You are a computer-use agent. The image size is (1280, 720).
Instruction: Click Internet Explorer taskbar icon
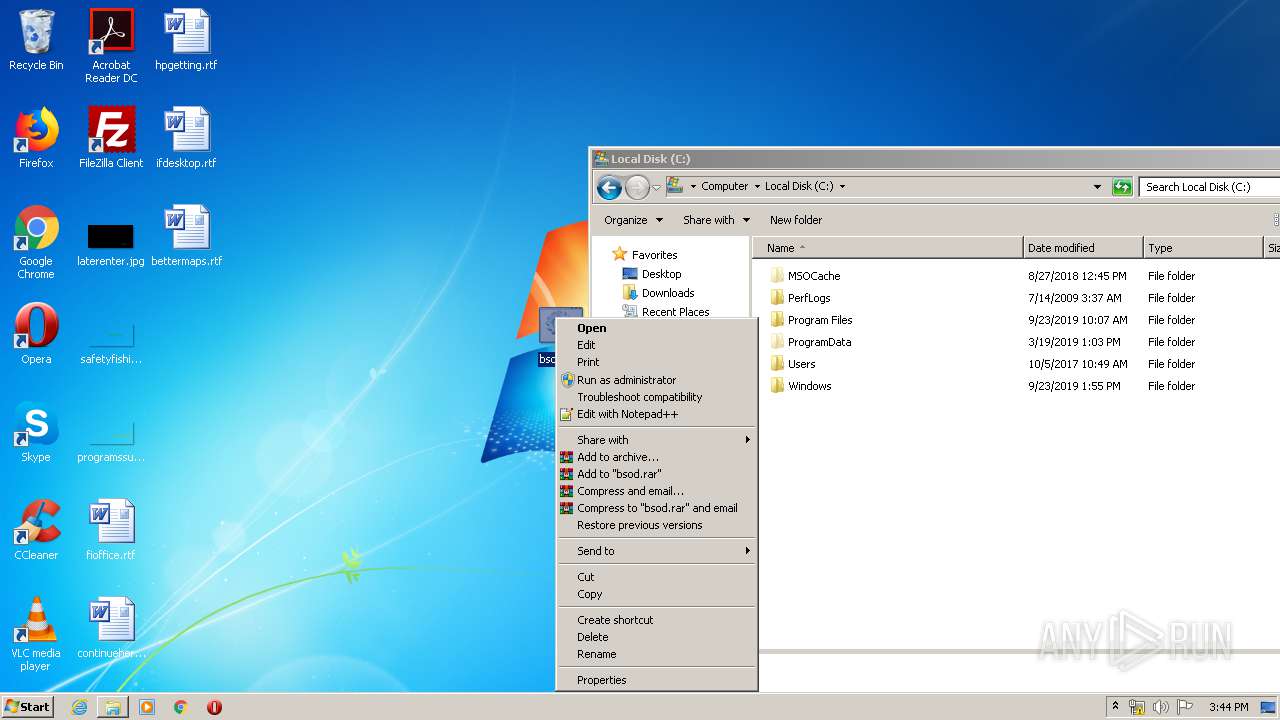click(x=79, y=707)
